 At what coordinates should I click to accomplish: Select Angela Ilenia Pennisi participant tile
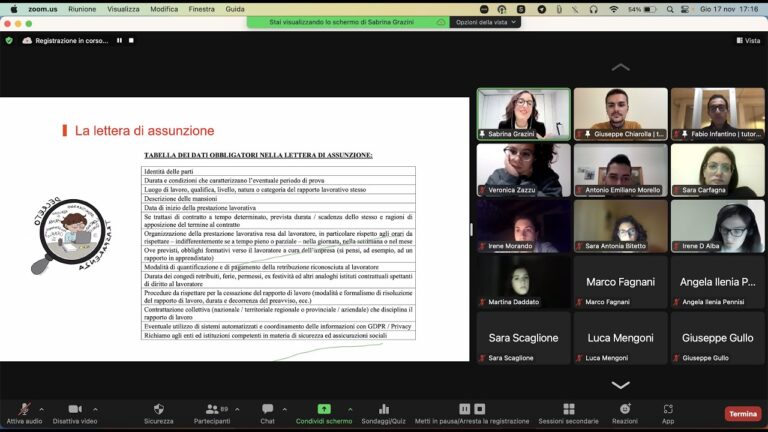718,282
